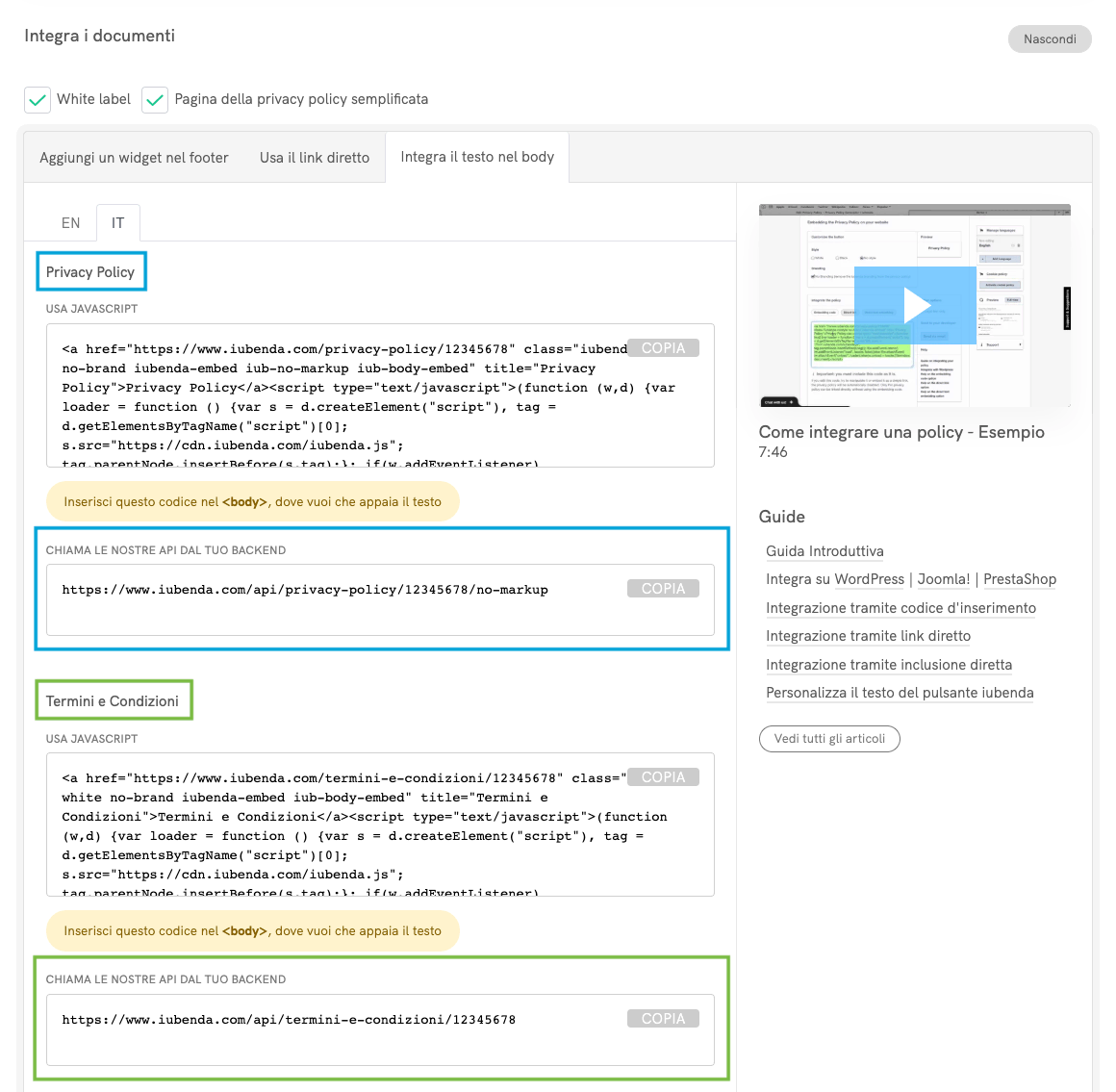The height and width of the screenshot is (1092, 1116).
Task: Switch to 'Aggiungi un widget nel footer' tab
Action: tap(134, 158)
